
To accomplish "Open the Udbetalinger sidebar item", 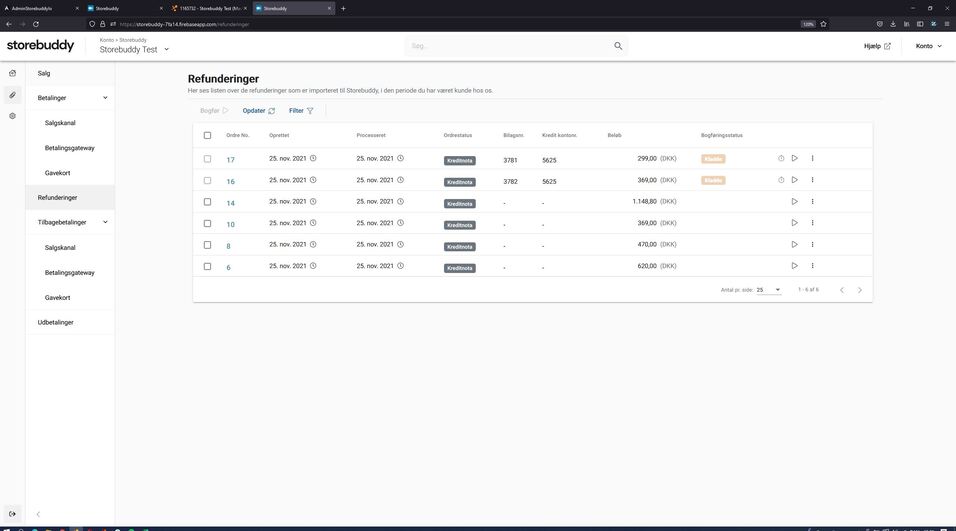I will tap(56, 322).
